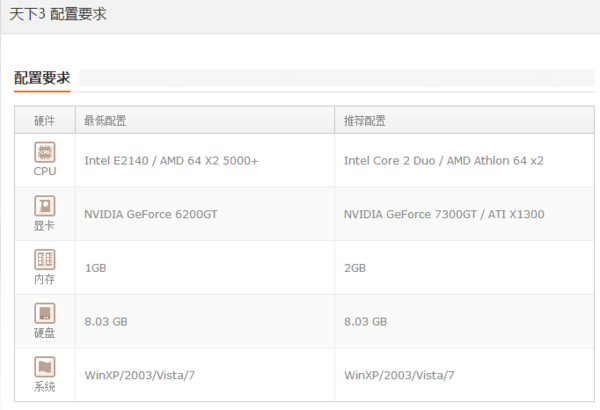Click the CPU chip icon
The width and height of the screenshot is (600, 410).
[45, 153]
